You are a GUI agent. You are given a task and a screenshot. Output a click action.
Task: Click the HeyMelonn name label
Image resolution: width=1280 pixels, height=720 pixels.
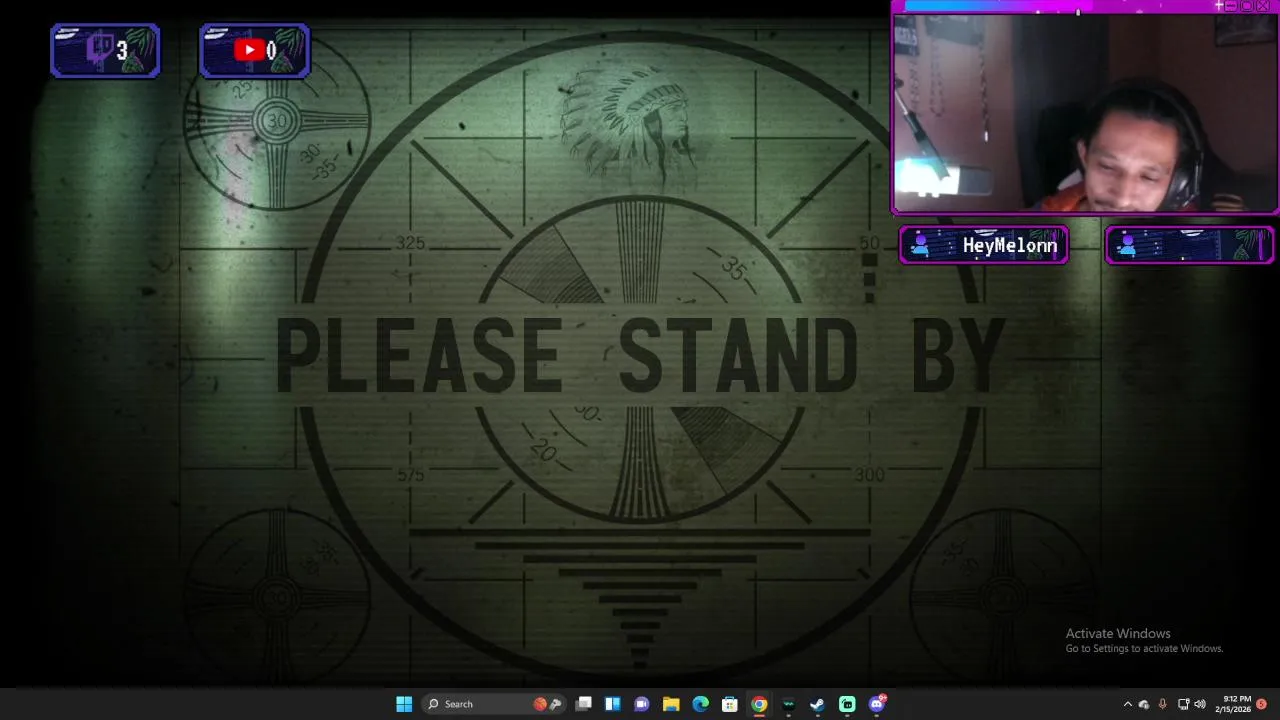pos(984,245)
